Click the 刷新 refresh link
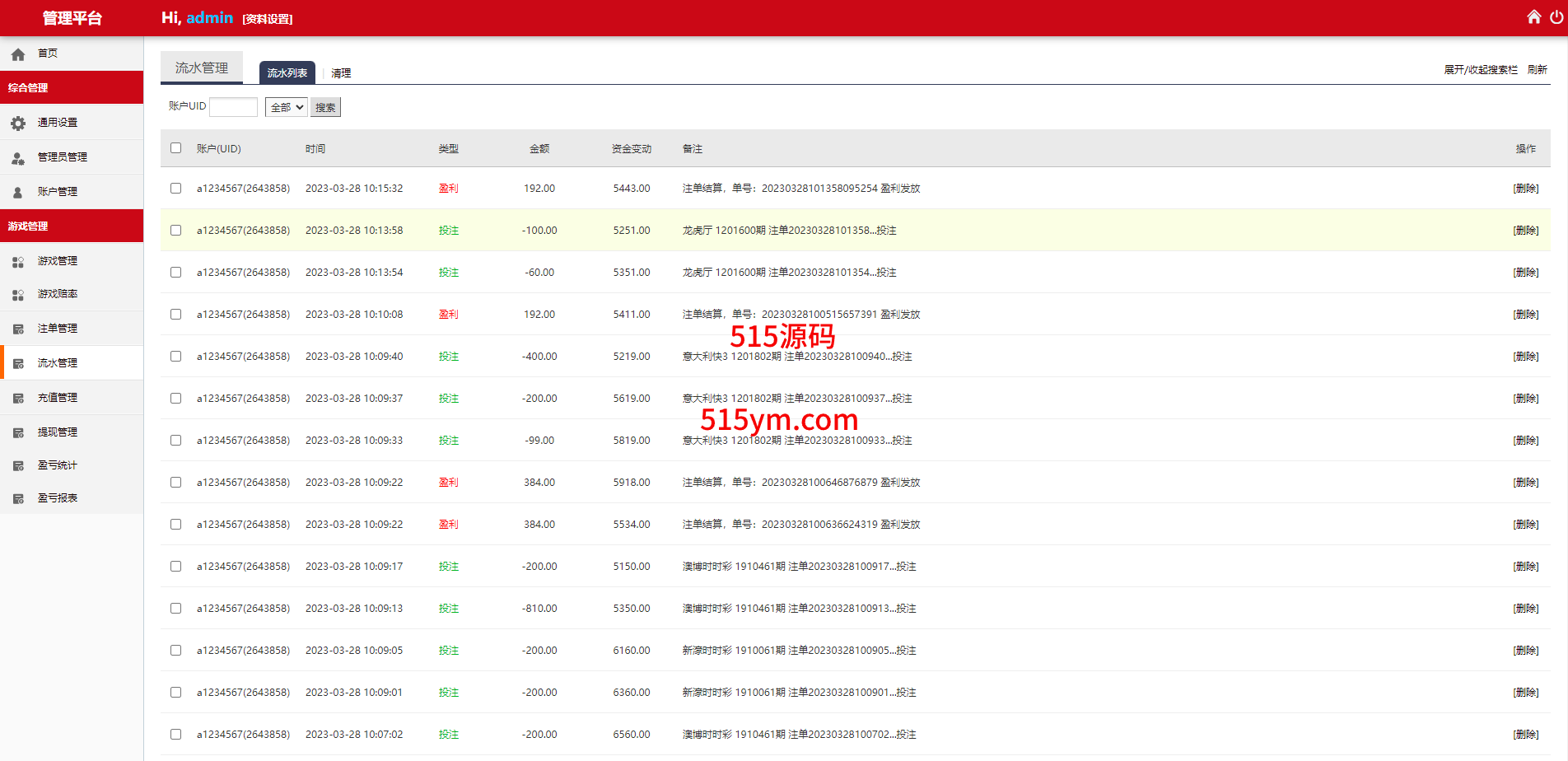The image size is (1568, 761). coord(1537,70)
